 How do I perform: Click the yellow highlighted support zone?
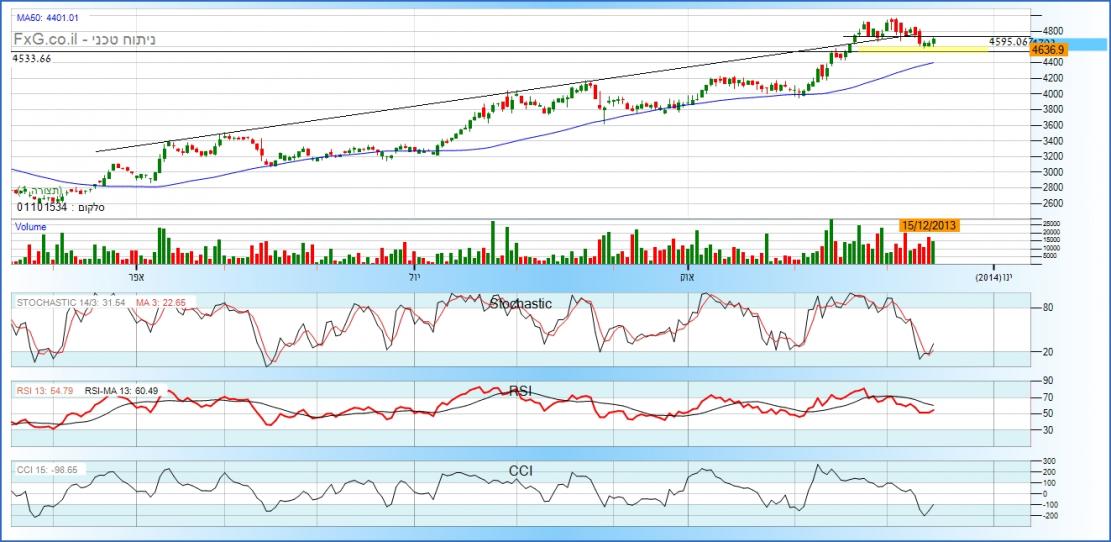tap(920, 48)
